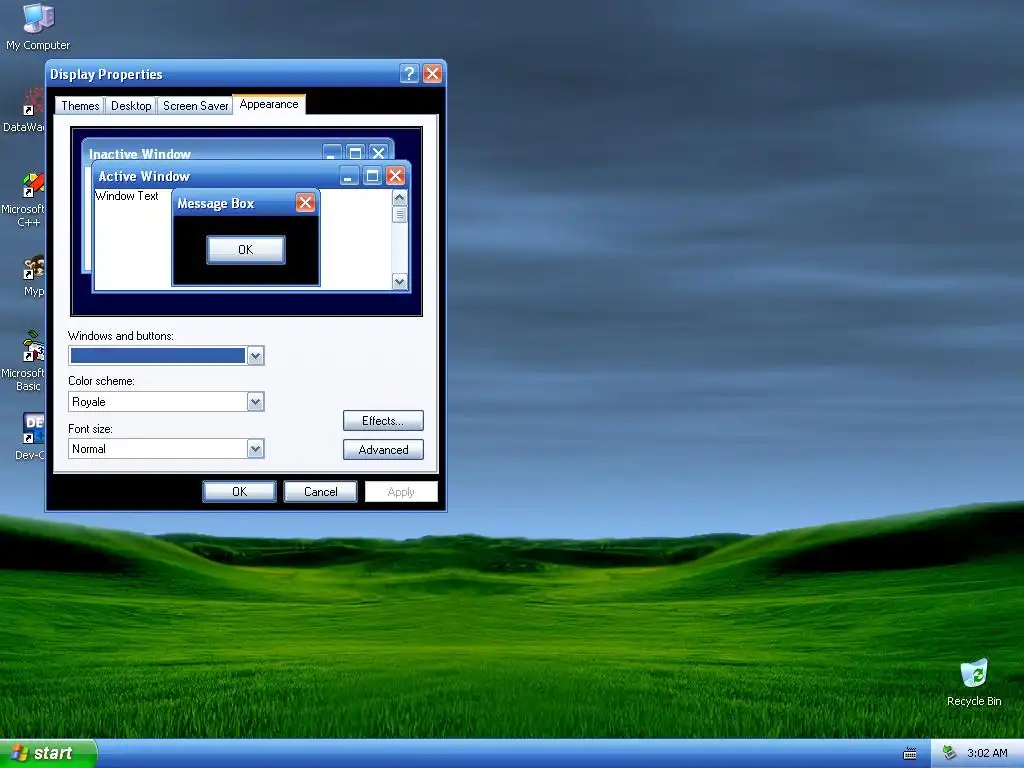
Task: Switch to the Screen Saver tab
Action: click(x=195, y=106)
